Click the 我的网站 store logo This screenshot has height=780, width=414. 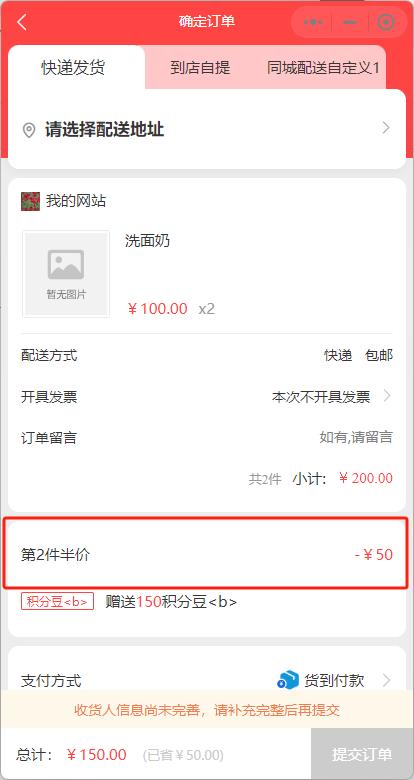(30, 201)
